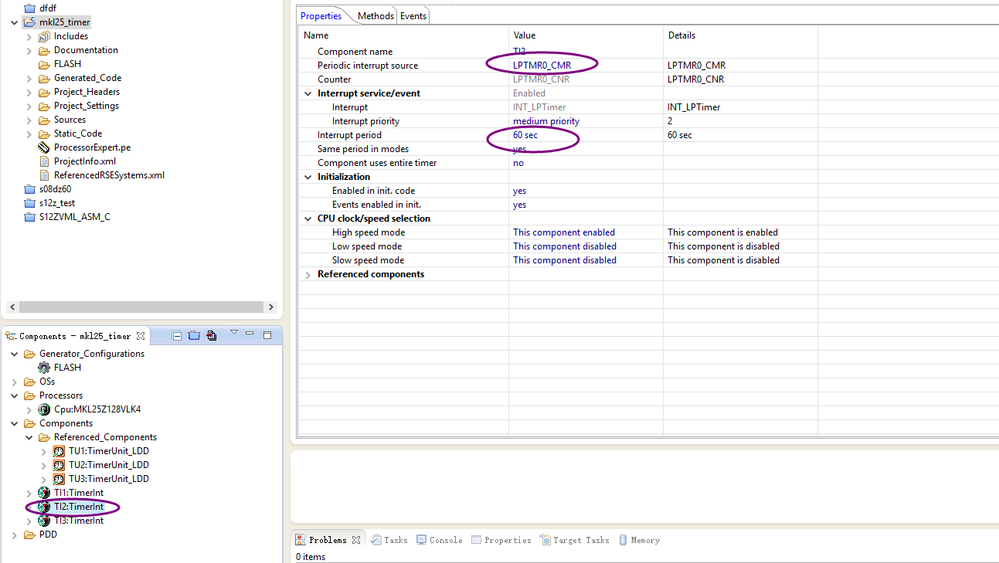Select the Includes folder icon
The image size is (999, 563).
pyautogui.click(x=44, y=36)
